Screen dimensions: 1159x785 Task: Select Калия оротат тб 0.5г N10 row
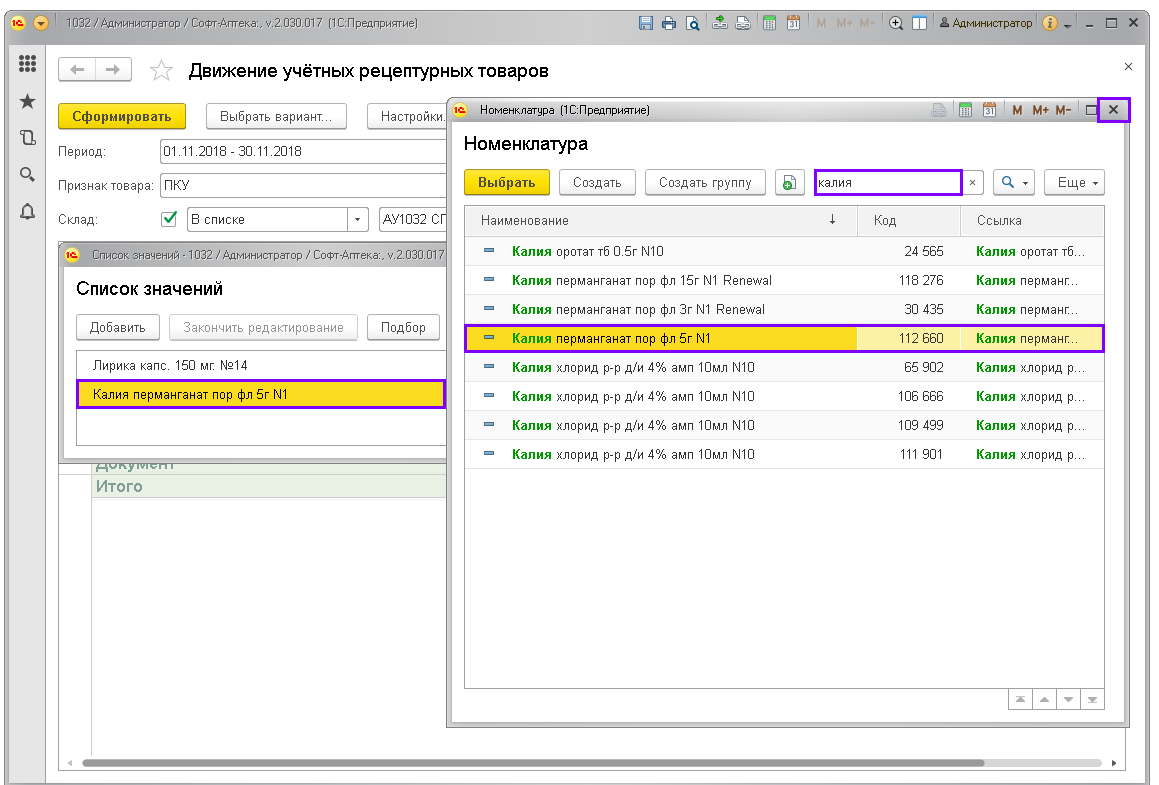click(660, 252)
